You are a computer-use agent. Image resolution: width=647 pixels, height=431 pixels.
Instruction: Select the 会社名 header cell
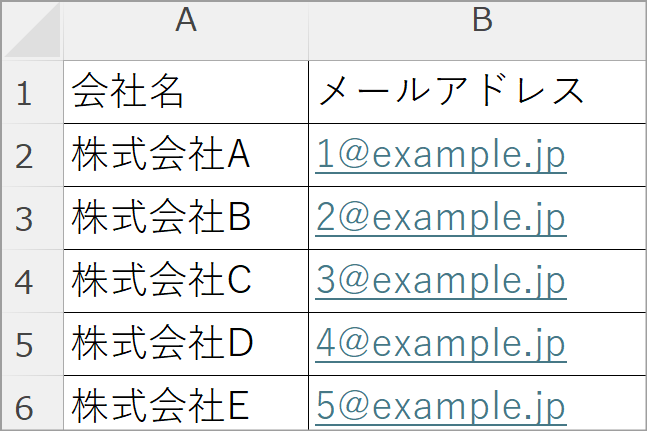click(x=186, y=92)
